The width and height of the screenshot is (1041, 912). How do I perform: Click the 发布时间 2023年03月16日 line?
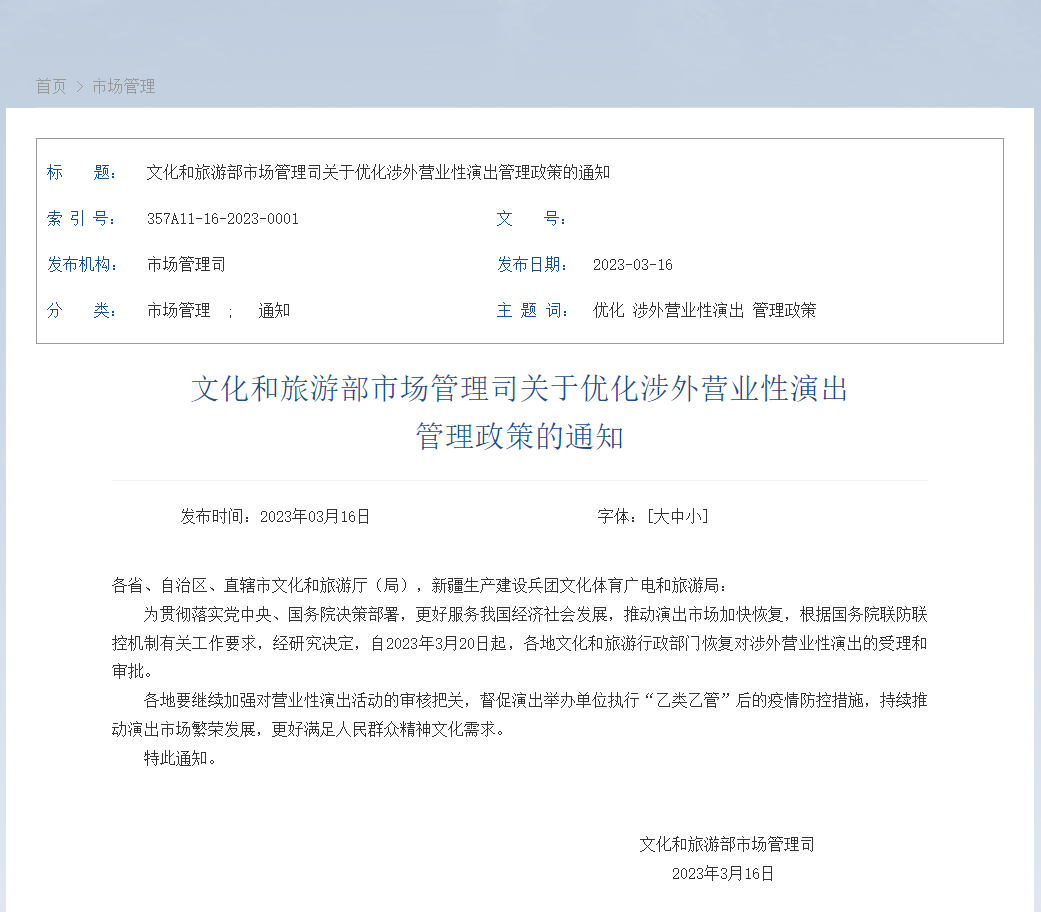[275, 517]
